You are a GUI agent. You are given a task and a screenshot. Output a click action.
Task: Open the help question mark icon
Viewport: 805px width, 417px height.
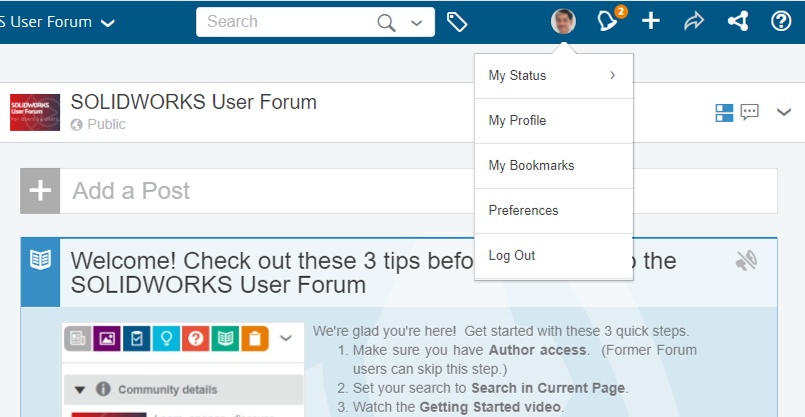click(782, 21)
